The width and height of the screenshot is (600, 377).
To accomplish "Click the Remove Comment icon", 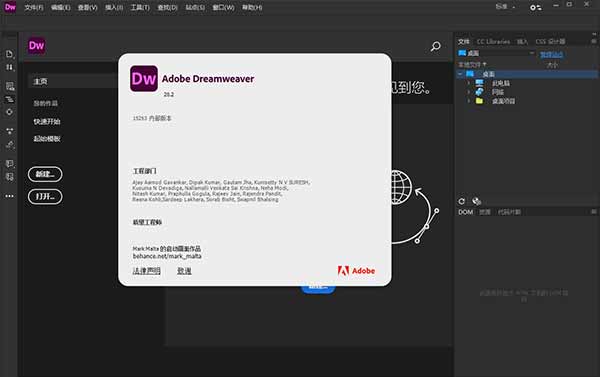I will tap(10, 177).
